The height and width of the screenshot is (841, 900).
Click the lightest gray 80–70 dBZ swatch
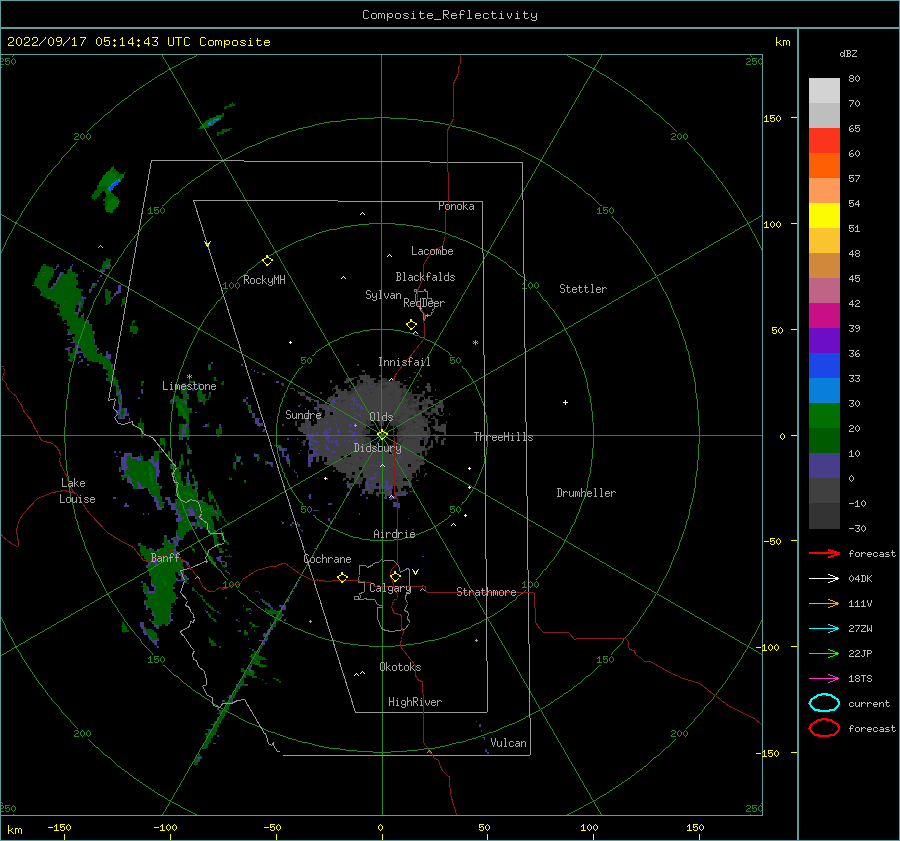tap(824, 91)
